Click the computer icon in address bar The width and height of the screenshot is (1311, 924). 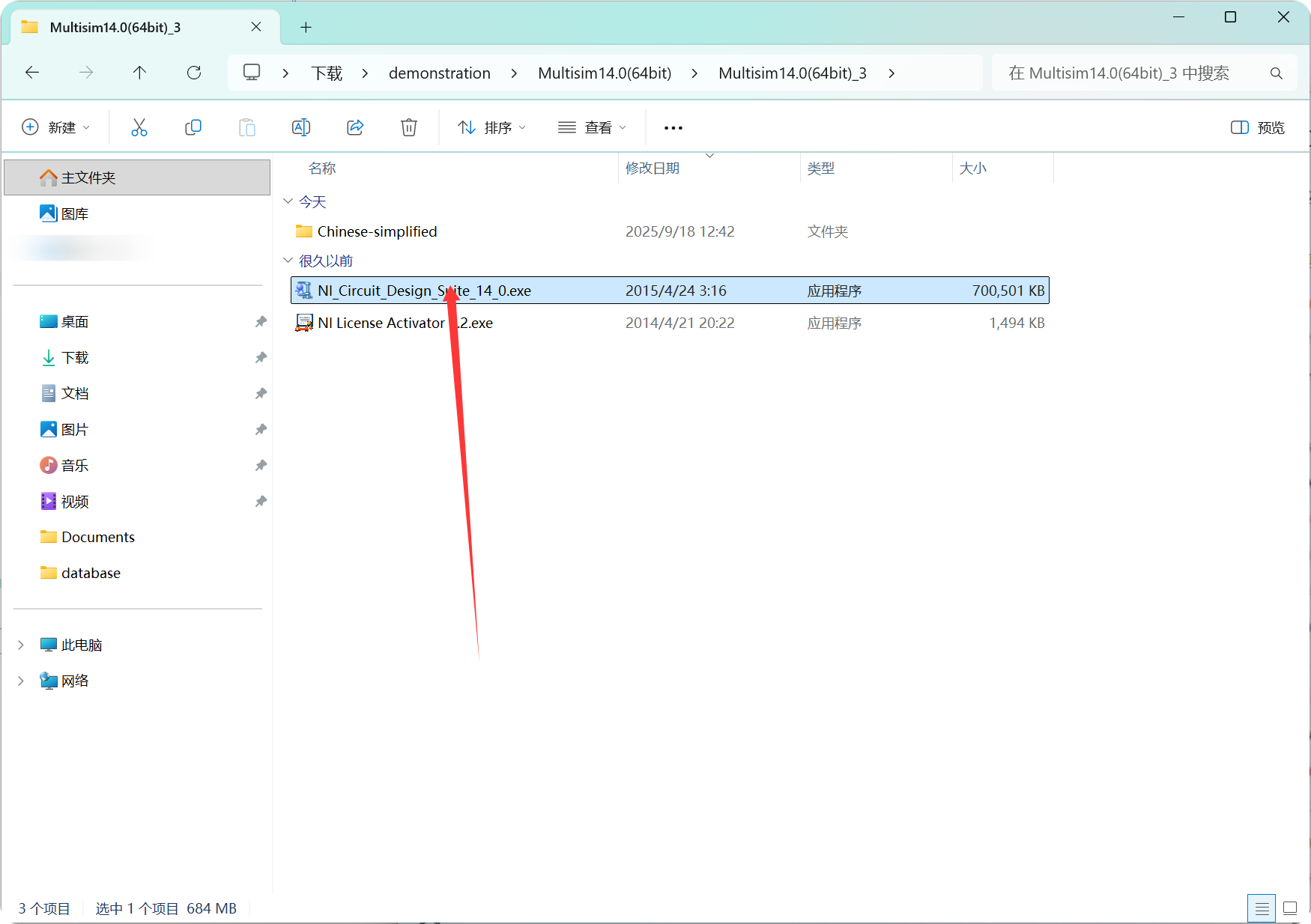coord(252,73)
